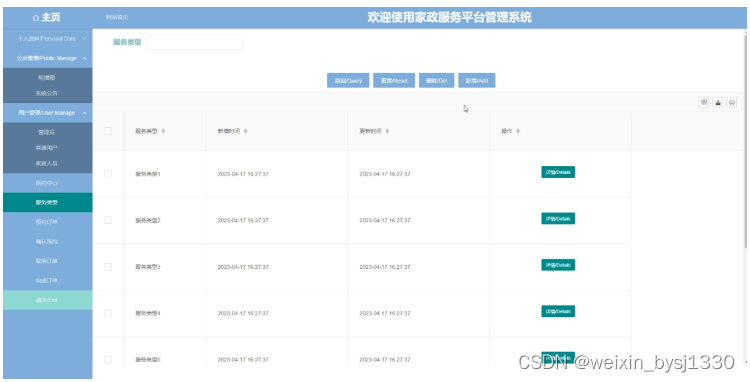
Task: Click the sort icon beside 操作 header
Action: point(518,131)
